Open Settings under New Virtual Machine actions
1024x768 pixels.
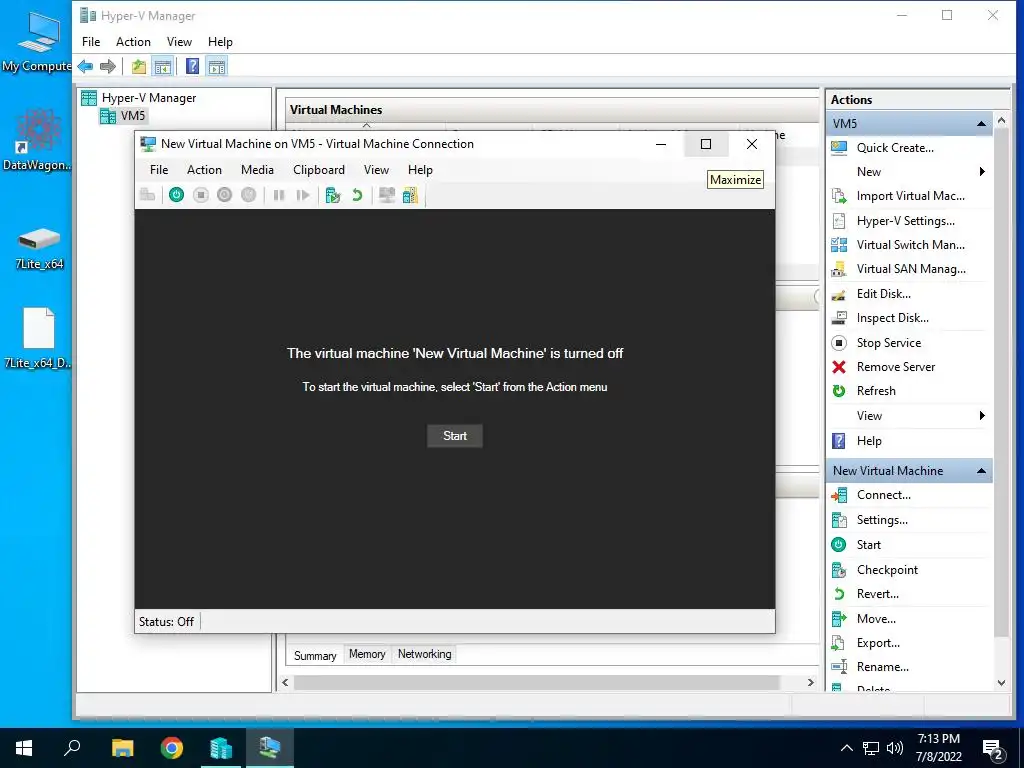[x=882, y=520]
